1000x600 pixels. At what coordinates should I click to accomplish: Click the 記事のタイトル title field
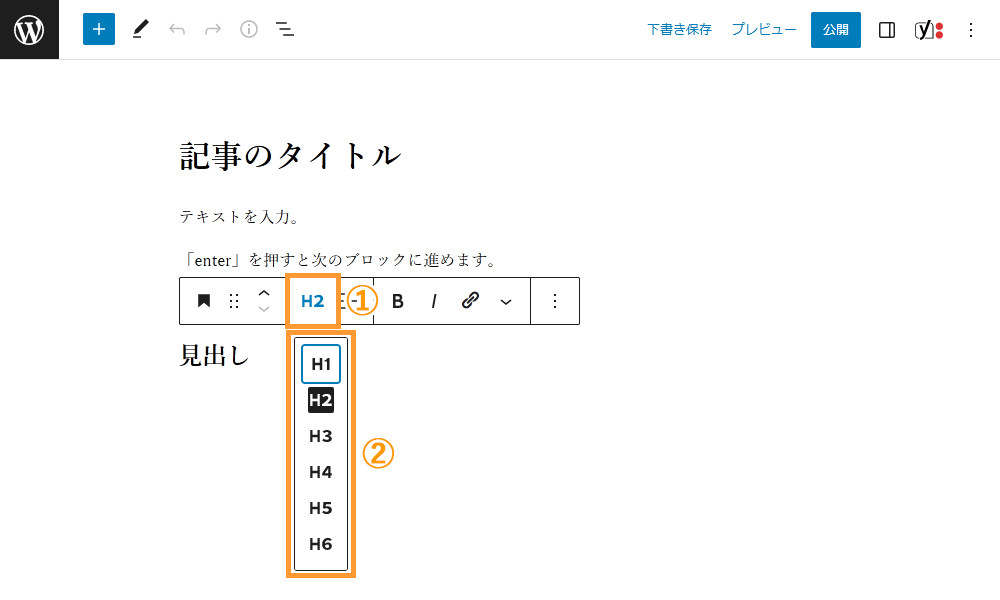290,155
